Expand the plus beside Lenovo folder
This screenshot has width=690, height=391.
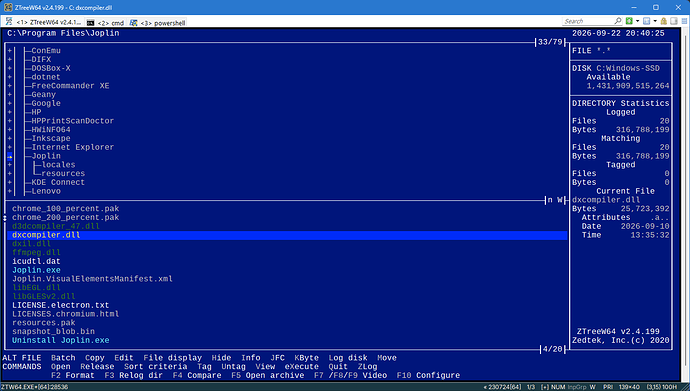coord(10,191)
